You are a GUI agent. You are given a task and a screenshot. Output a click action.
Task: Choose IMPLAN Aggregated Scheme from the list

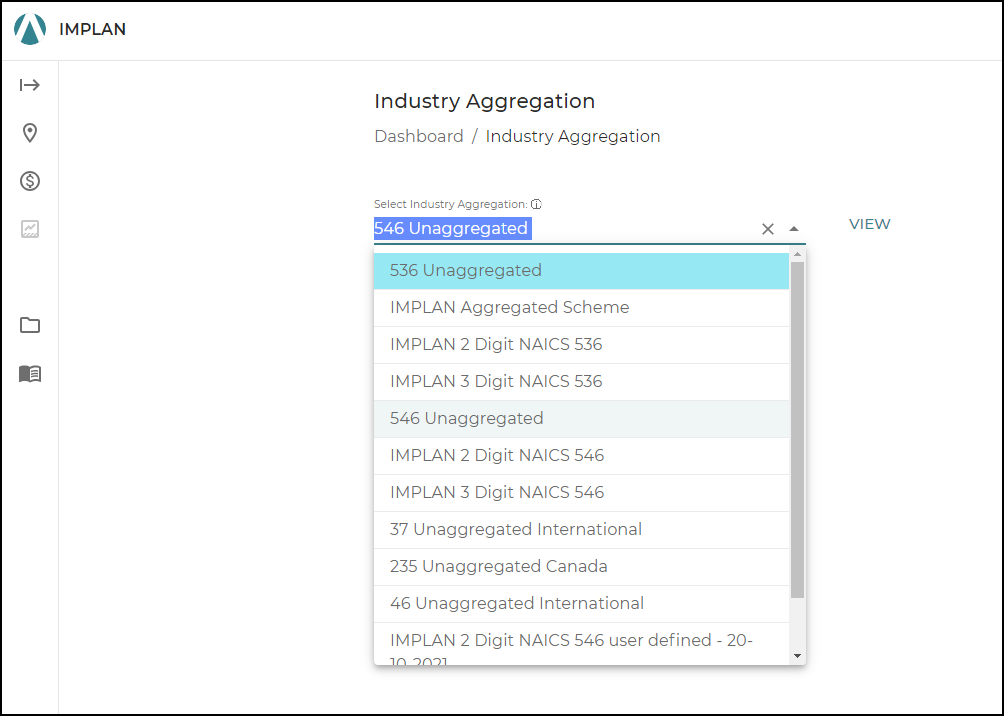(508, 307)
